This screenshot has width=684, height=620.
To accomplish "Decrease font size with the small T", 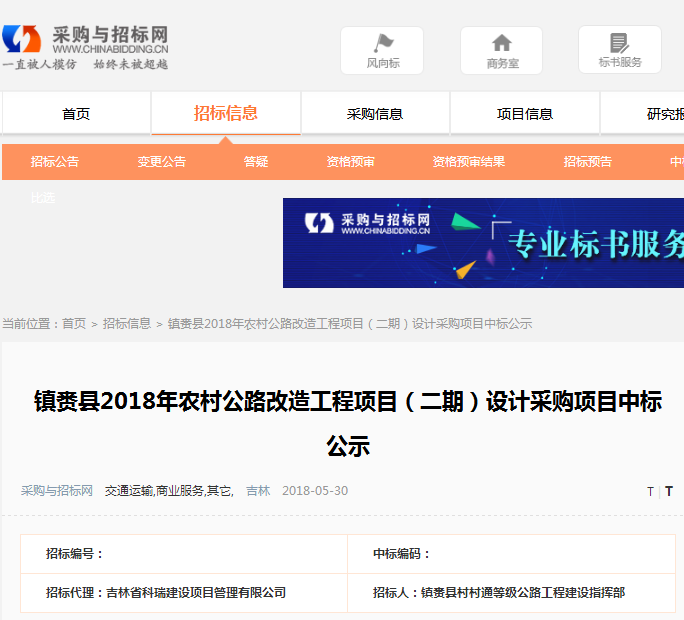I will pos(650,492).
